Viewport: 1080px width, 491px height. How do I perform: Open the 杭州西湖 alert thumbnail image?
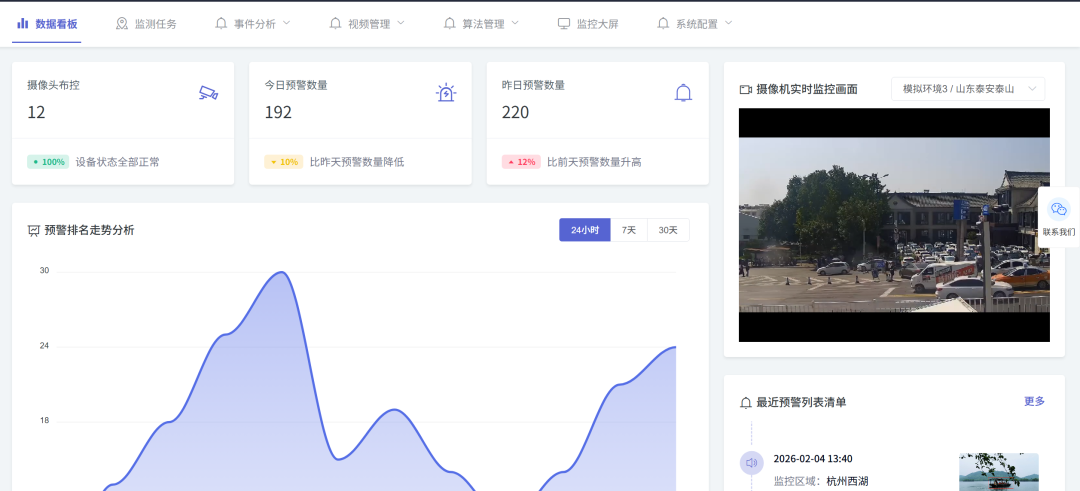[x=998, y=472]
